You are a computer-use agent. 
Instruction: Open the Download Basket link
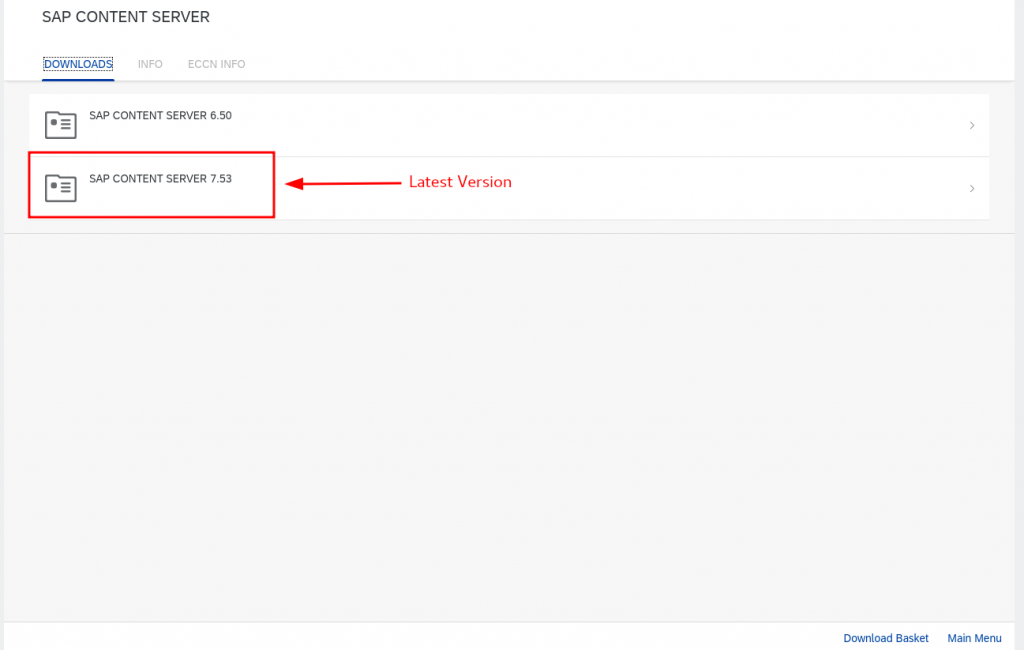(885, 638)
